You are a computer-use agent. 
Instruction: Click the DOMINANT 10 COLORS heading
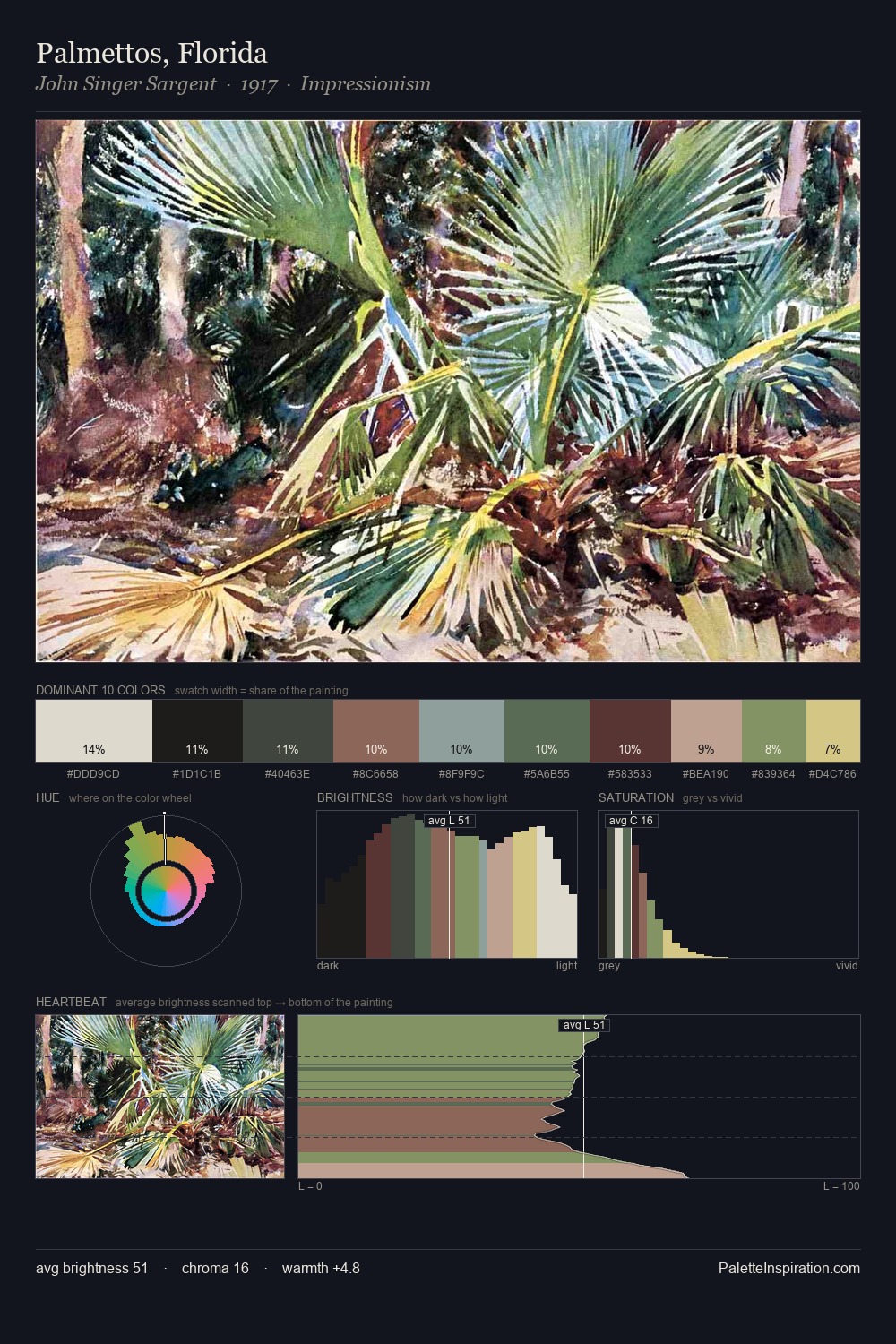[100, 690]
